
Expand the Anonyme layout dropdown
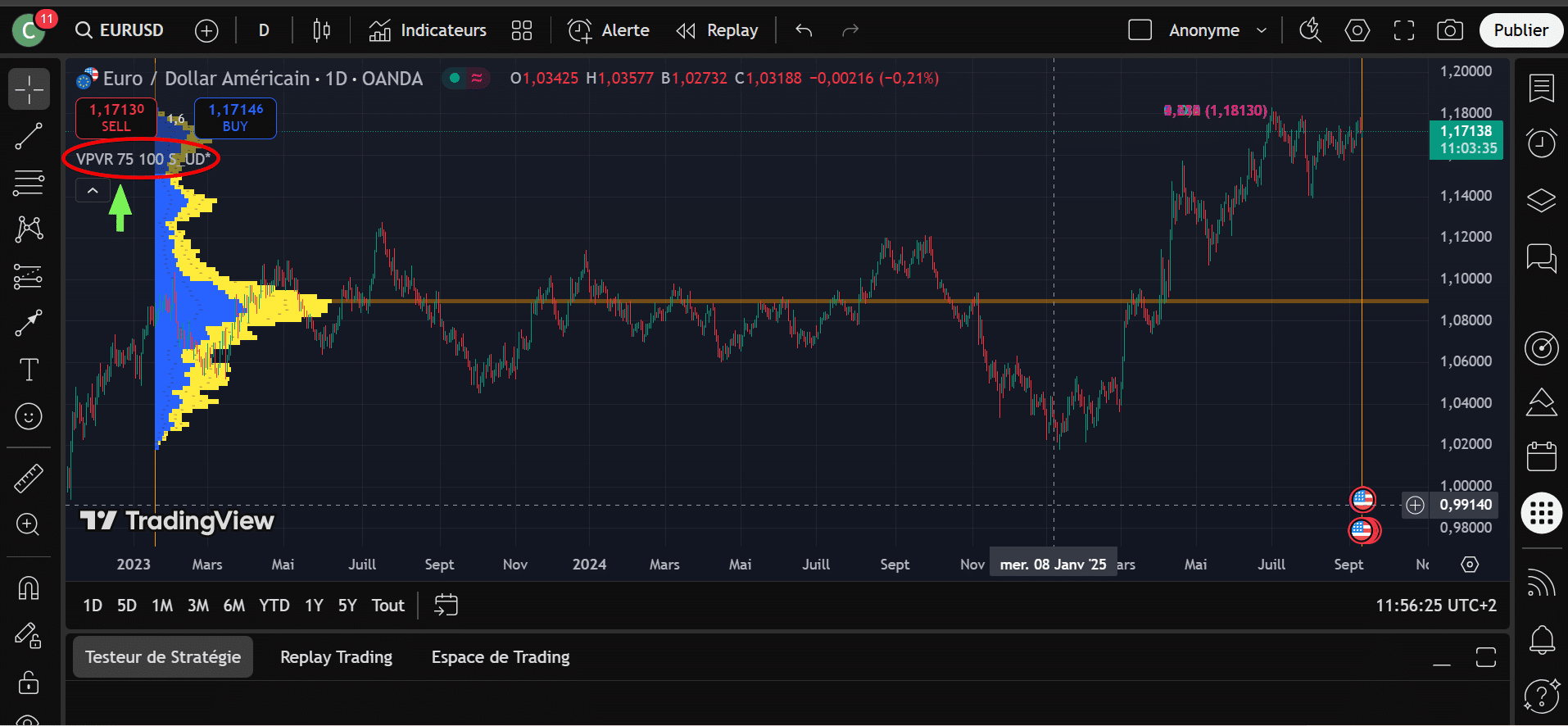(1262, 30)
